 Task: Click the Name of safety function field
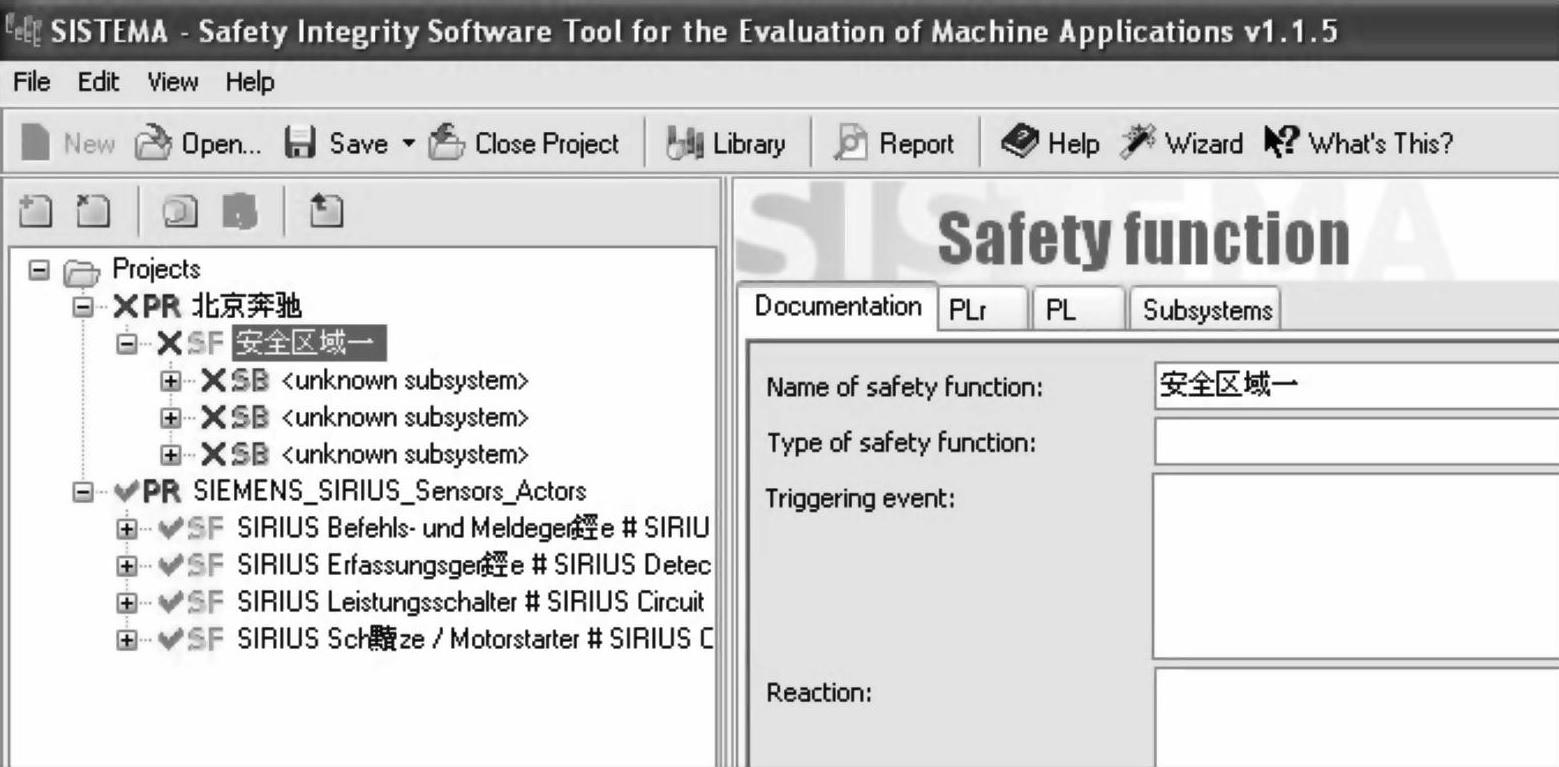[1356, 386]
